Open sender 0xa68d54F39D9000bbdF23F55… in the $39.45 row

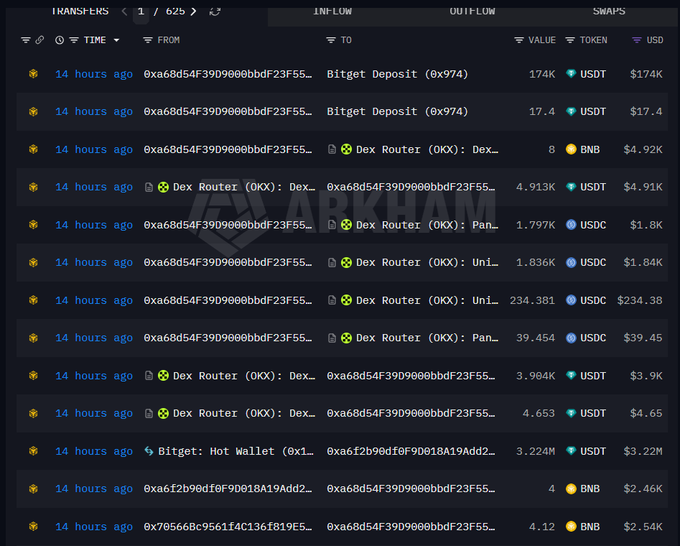(x=228, y=338)
